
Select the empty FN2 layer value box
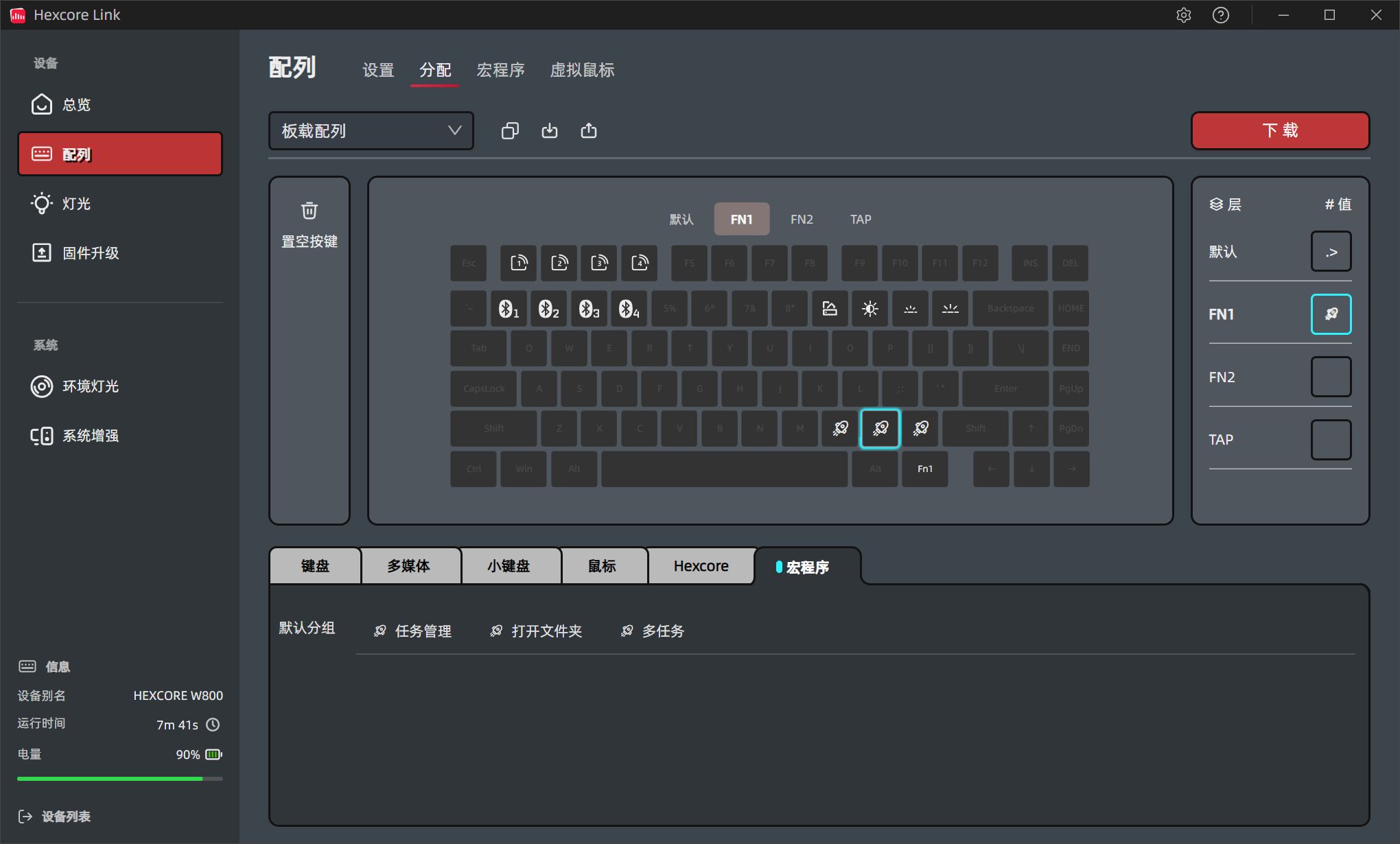point(1331,377)
